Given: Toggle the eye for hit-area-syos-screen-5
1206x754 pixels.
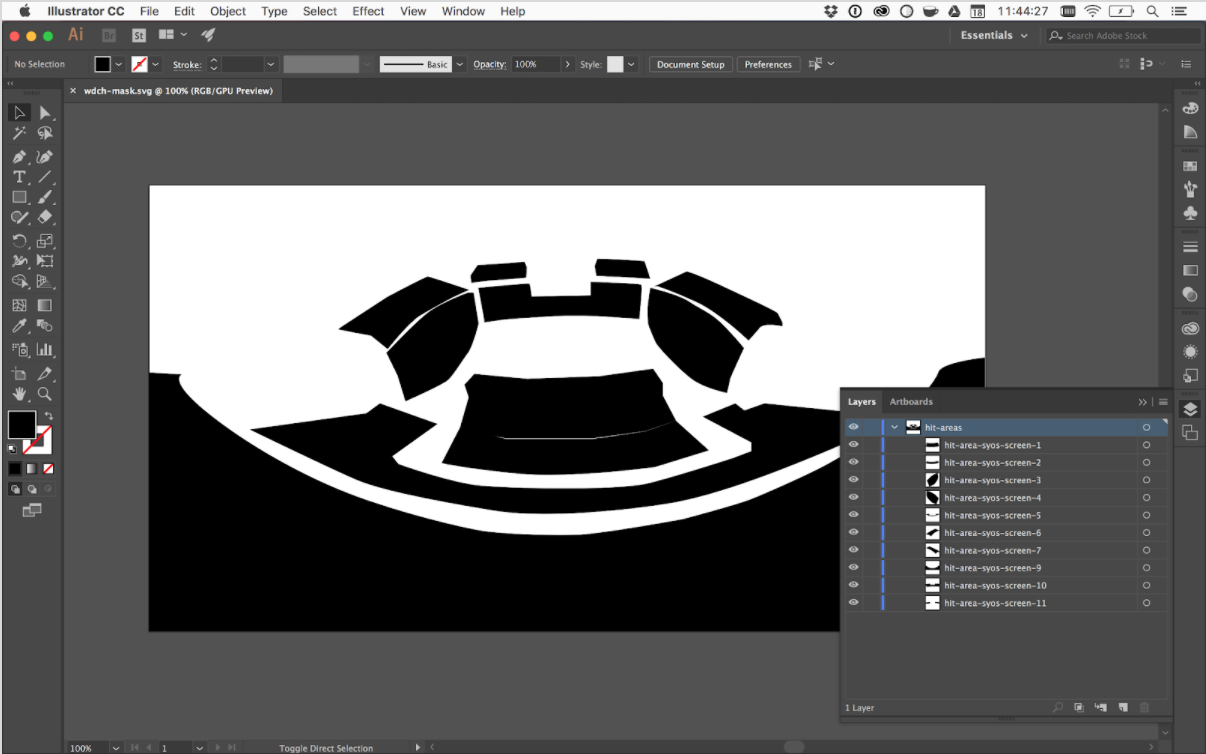Looking at the screenshot, I should pyautogui.click(x=853, y=515).
